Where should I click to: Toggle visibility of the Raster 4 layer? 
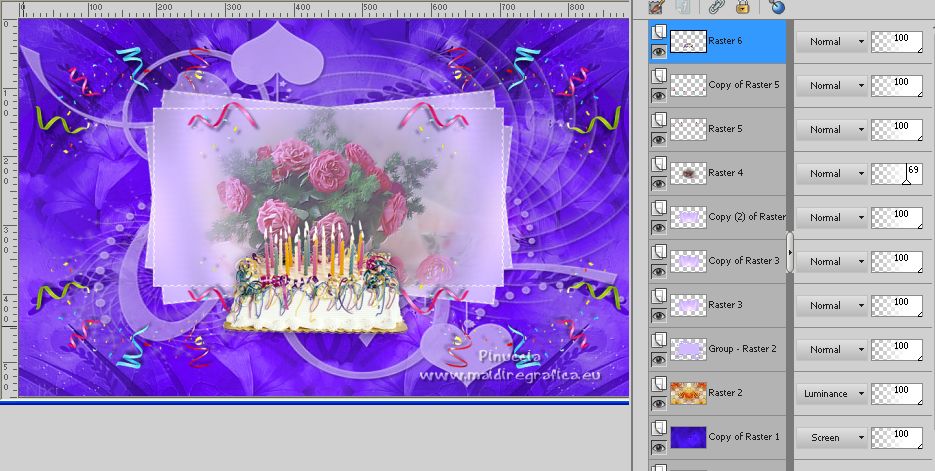click(x=658, y=184)
